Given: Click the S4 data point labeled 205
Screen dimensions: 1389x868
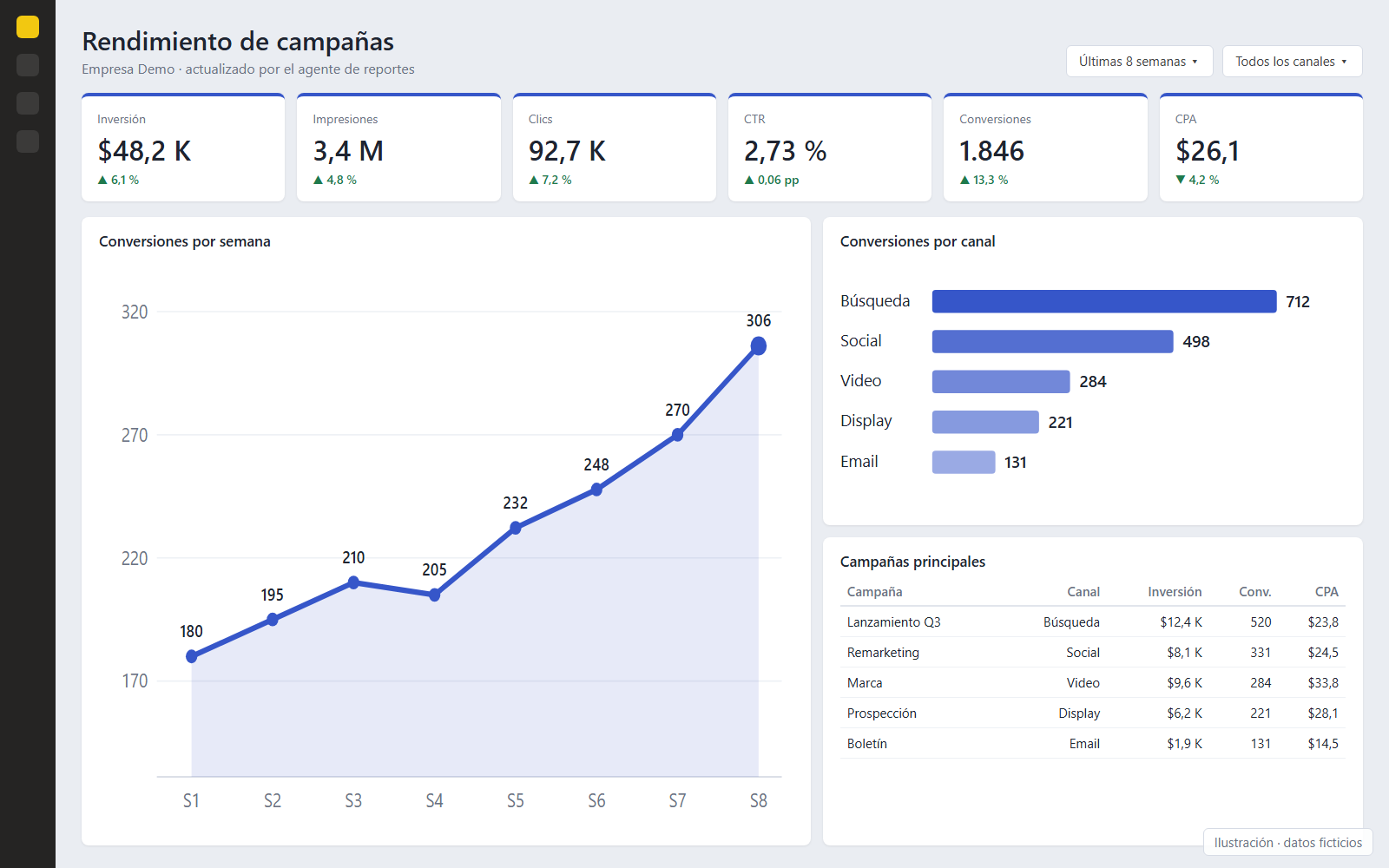Looking at the screenshot, I should pos(434,595).
